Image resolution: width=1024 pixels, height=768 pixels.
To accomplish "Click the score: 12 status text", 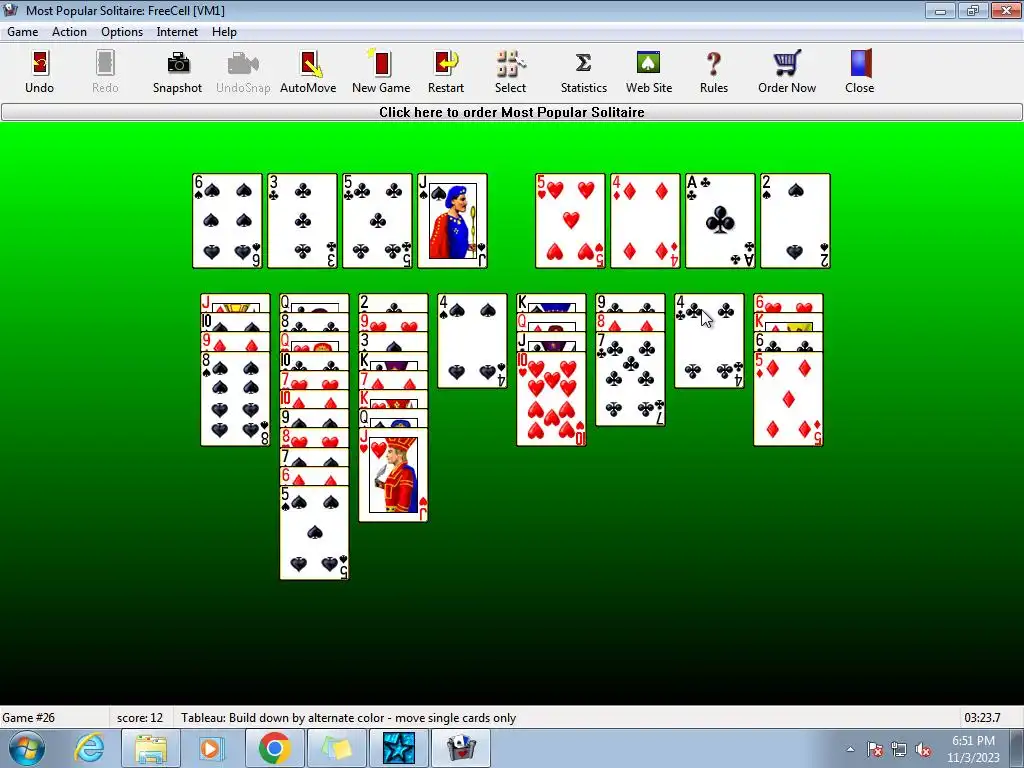I will [140, 718].
